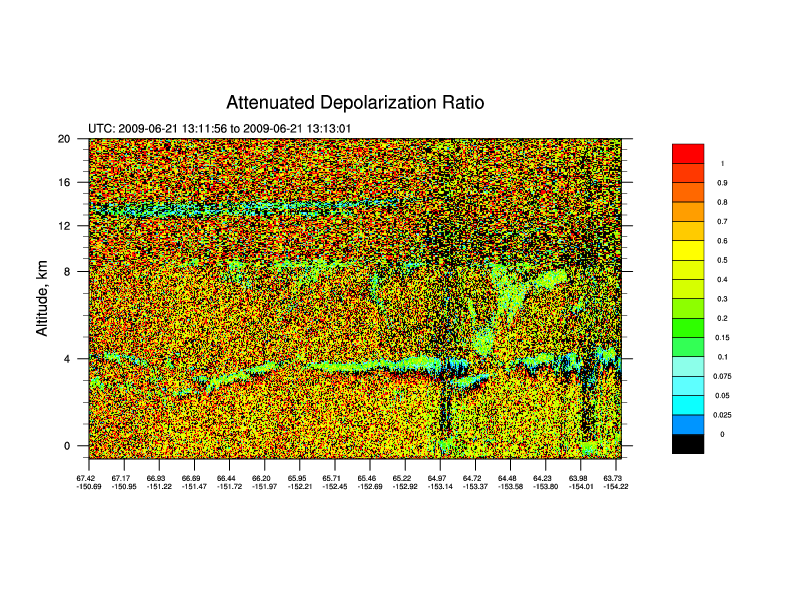Select the green swatch between 0.15 and 0.2
Viewport: 792px width, 612px height.
pos(688,328)
